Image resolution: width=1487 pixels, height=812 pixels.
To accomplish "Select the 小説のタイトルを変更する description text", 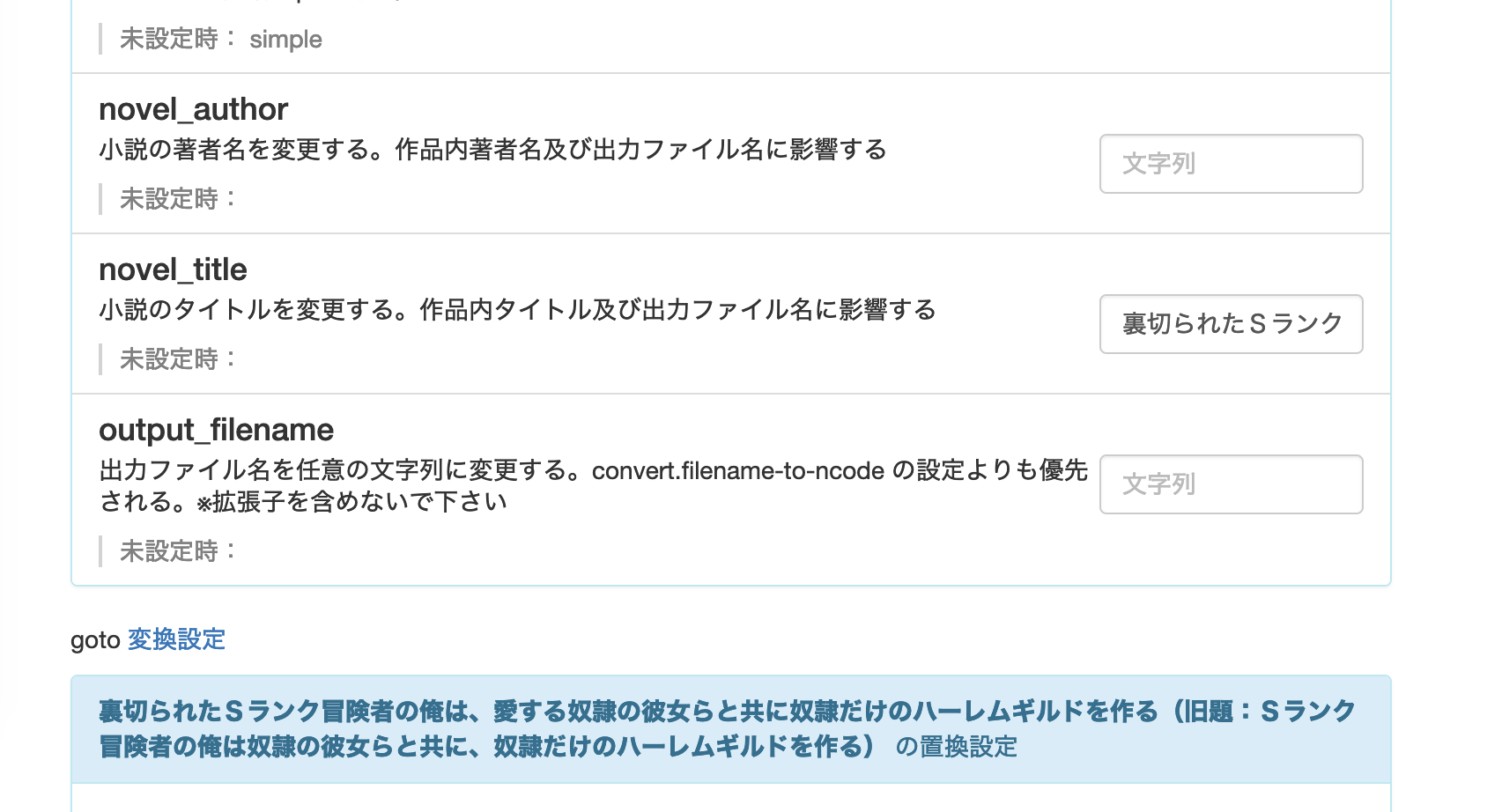I will (517, 310).
